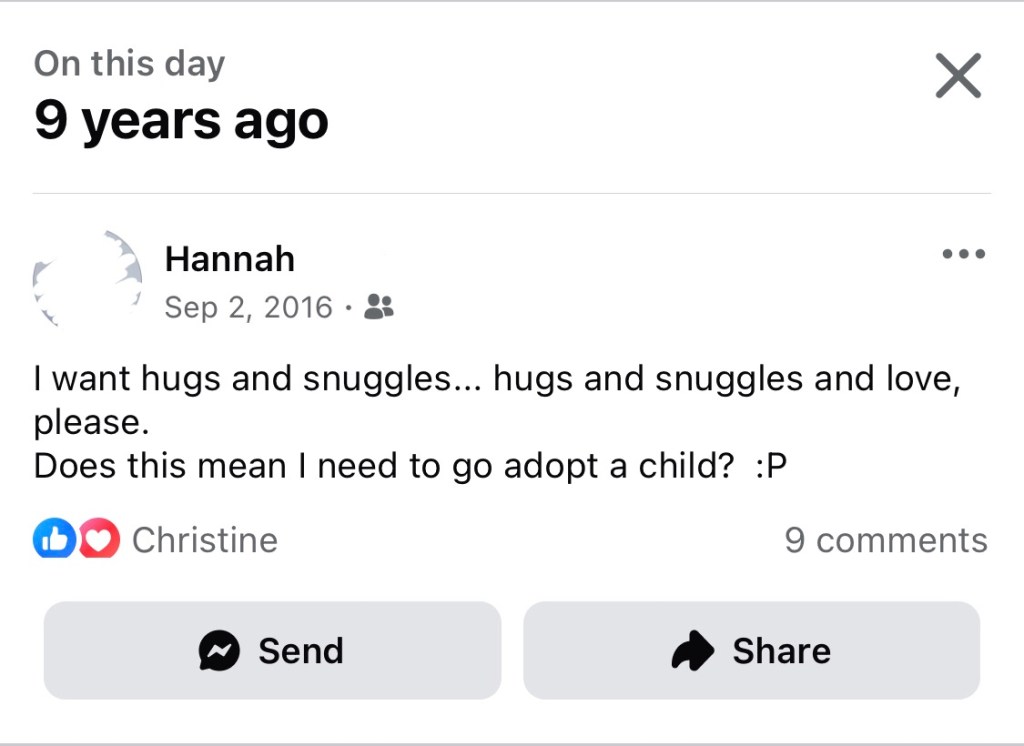Click the blue Like reaction icon
Image resolution: width=1024 pixels, height=746 pixels.
[x=54, y=540]
